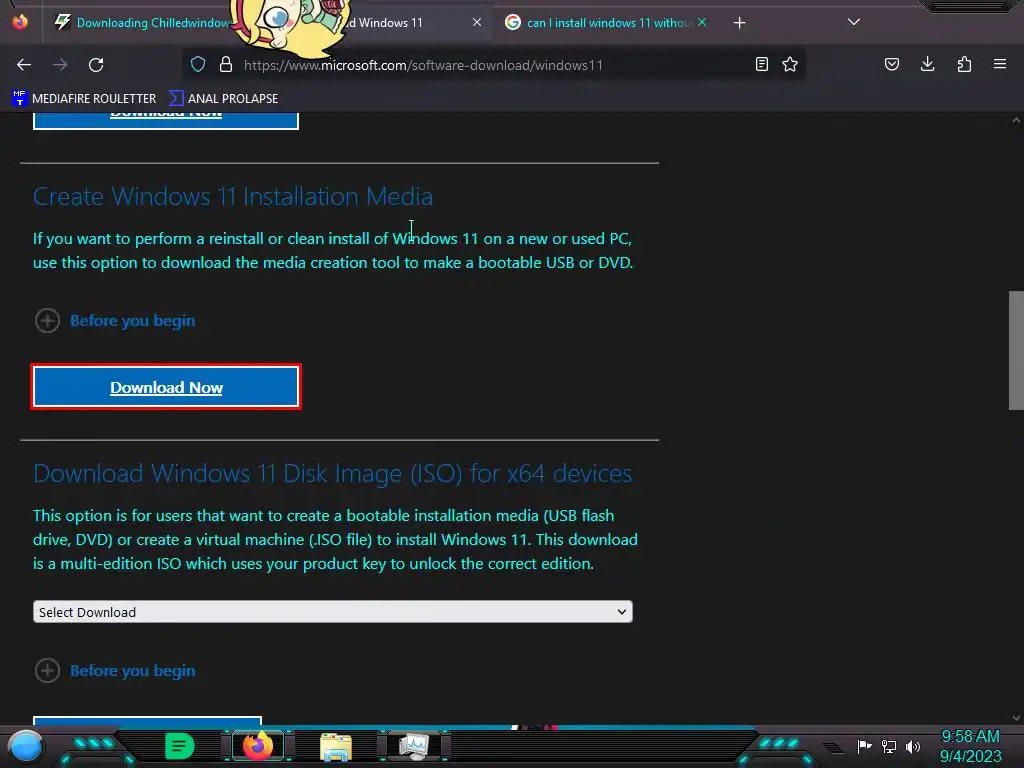This screenshot has width=1024, height=768.
Task: Expand Before you begin under Disk Image
Action: tap(115, 671)
